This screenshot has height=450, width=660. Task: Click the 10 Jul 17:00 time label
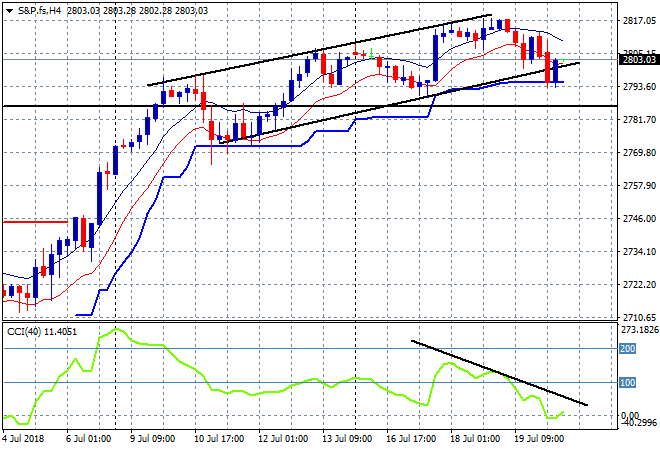(219, 439)
